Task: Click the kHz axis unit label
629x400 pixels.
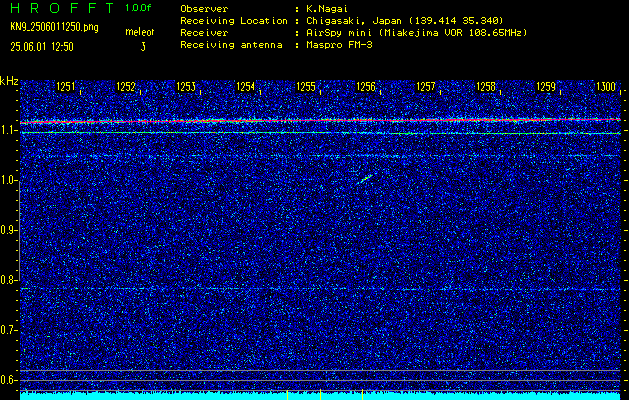Action: click(x=9, y=81)
